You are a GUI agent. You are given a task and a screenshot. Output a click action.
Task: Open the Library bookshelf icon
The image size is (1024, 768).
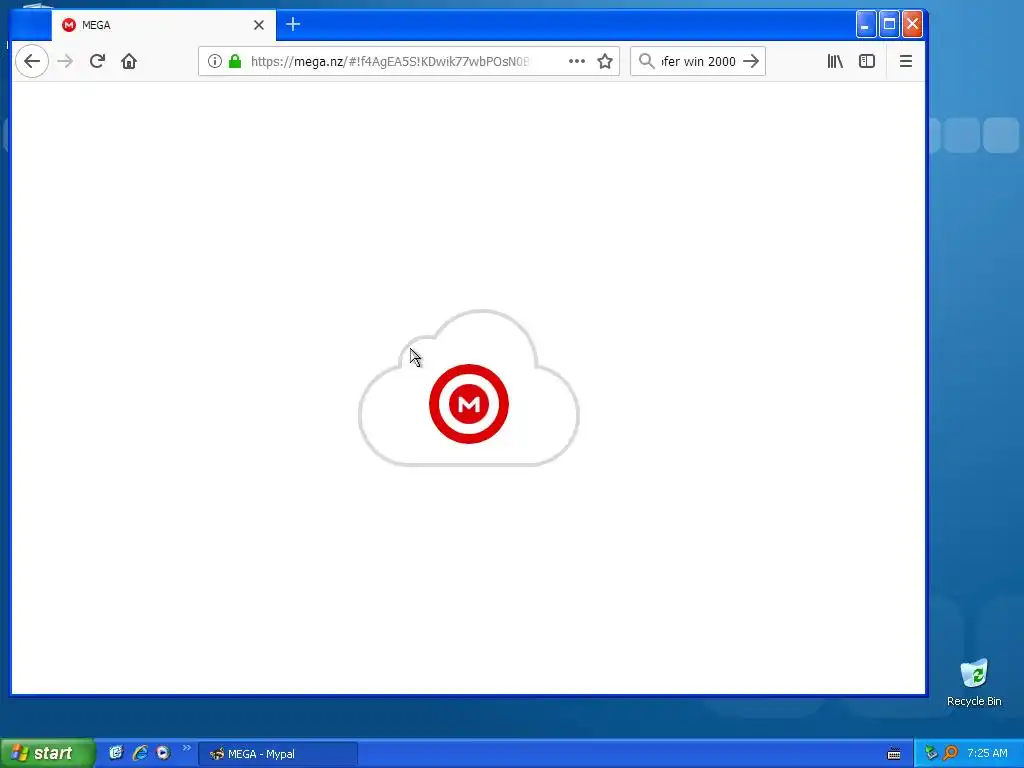[835, 61]
